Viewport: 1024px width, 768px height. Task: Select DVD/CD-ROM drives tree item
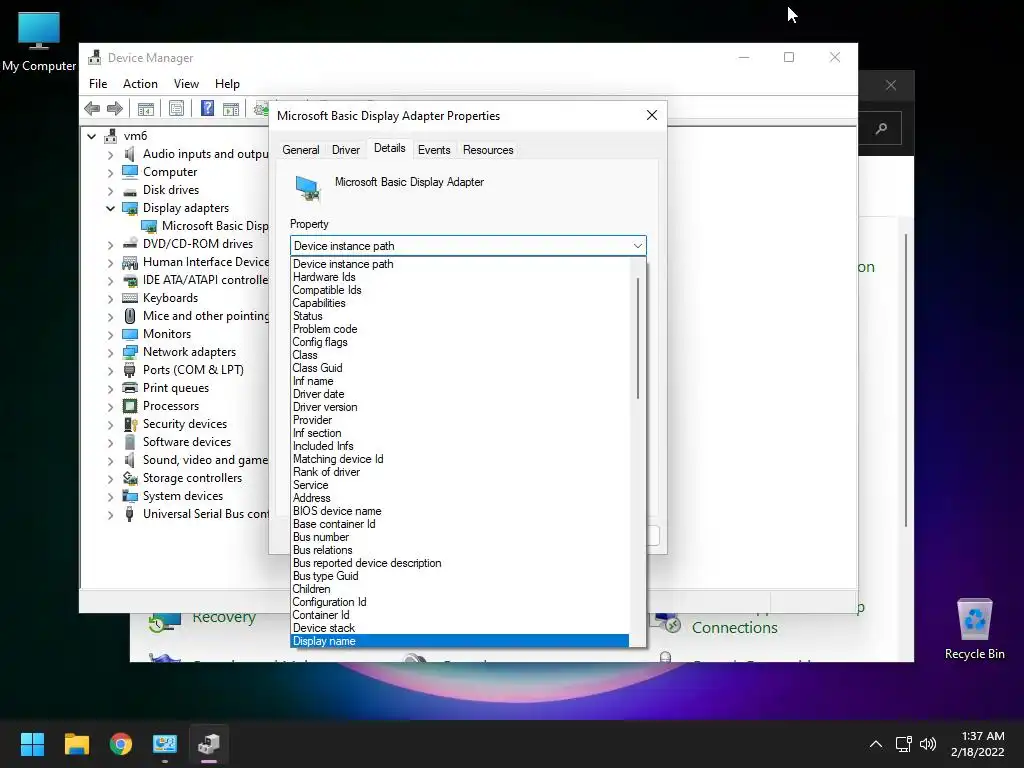[x=198, y=244]
